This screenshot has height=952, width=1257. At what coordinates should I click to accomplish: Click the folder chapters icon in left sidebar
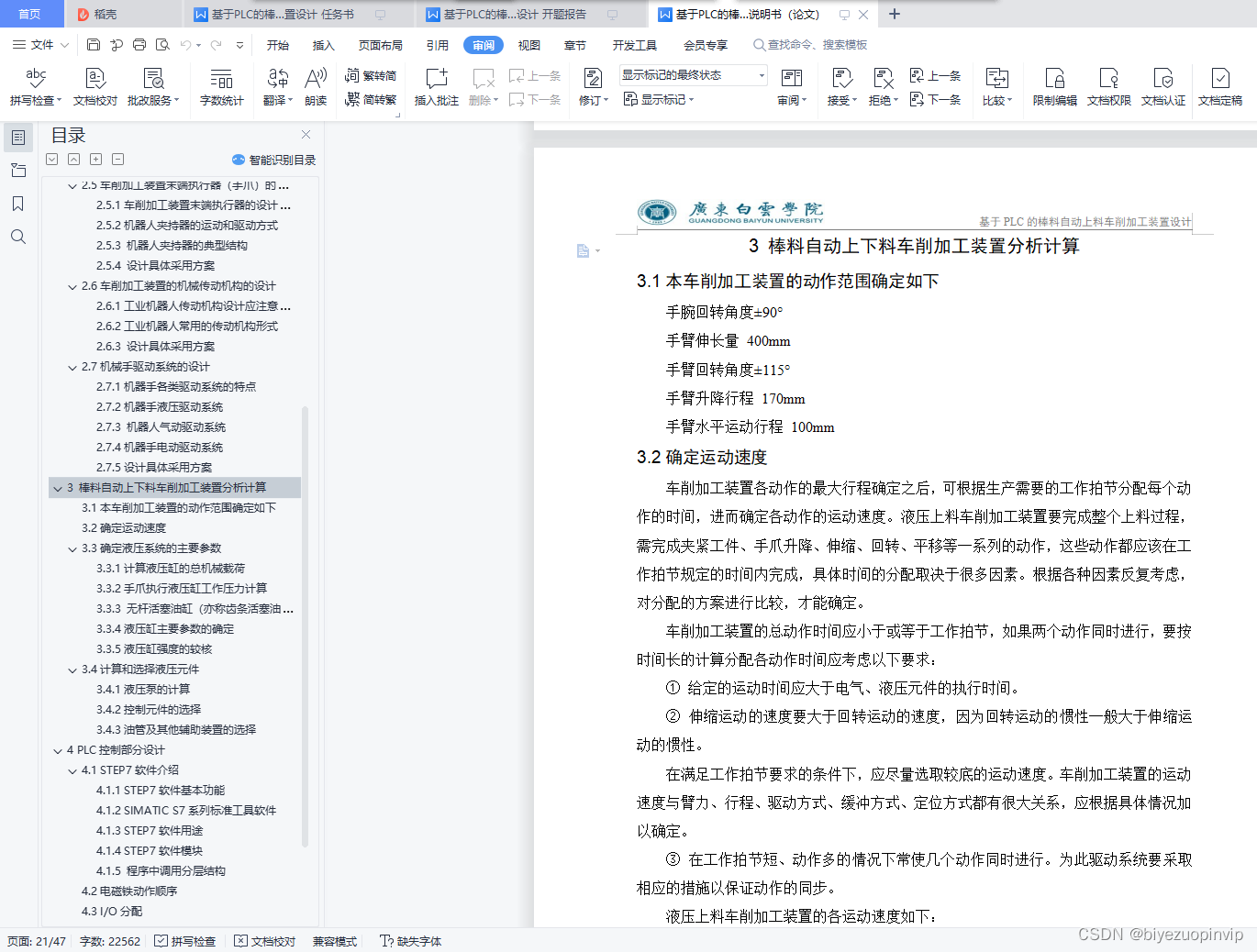point(18,171)
